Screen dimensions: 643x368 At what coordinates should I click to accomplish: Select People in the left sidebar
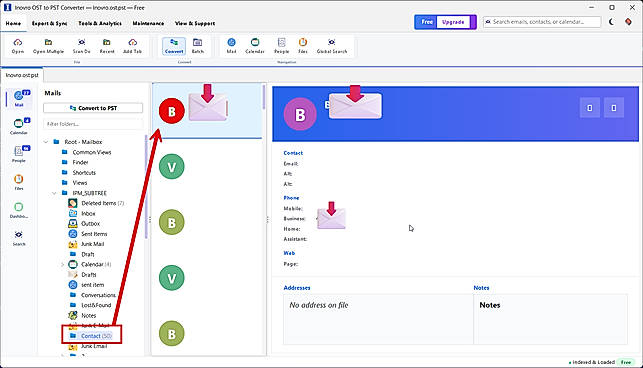click(x=19, y=154)
